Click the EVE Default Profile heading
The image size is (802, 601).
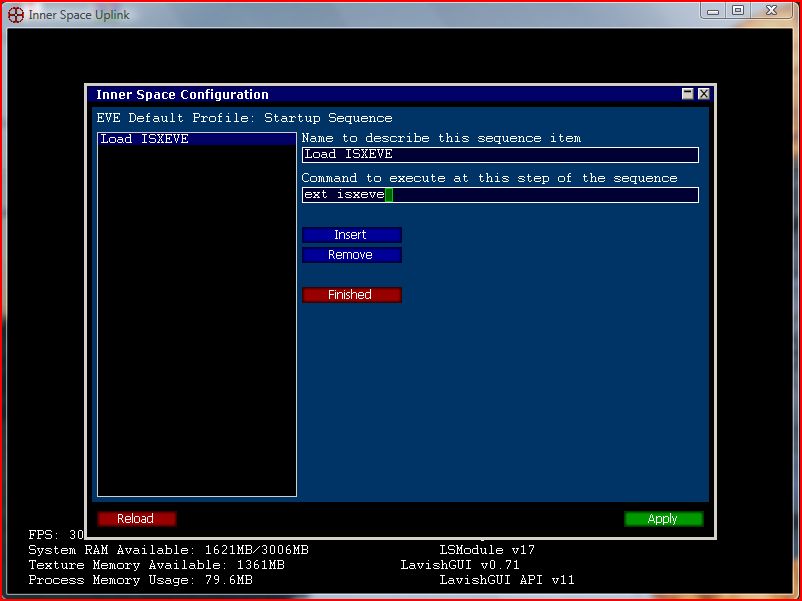[244, 118]
